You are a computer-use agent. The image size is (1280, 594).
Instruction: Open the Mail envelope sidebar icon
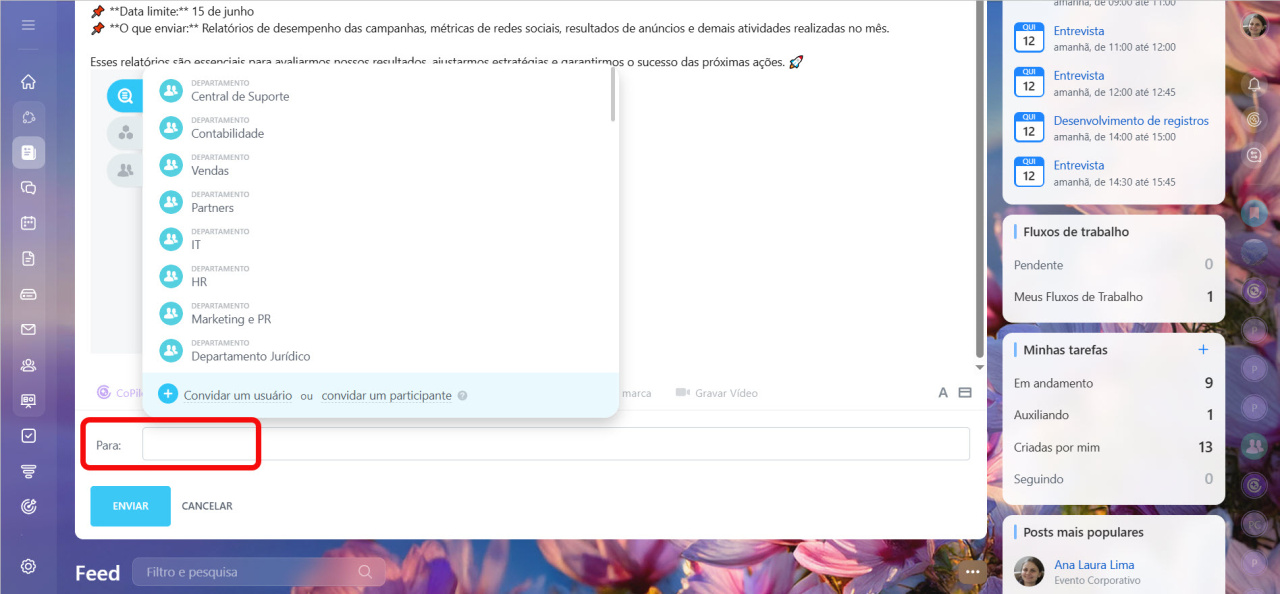pos(28,329)
